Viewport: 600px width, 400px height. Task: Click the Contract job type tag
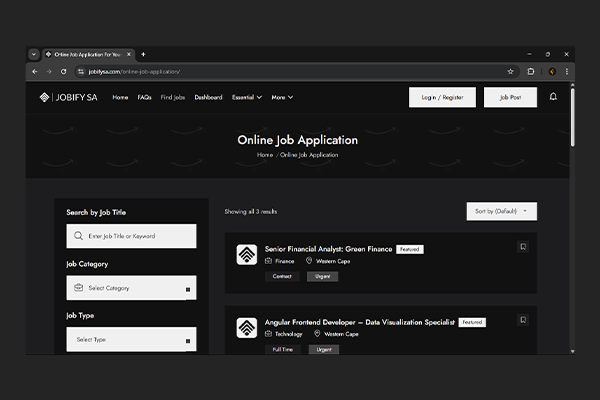coord(282,276)
